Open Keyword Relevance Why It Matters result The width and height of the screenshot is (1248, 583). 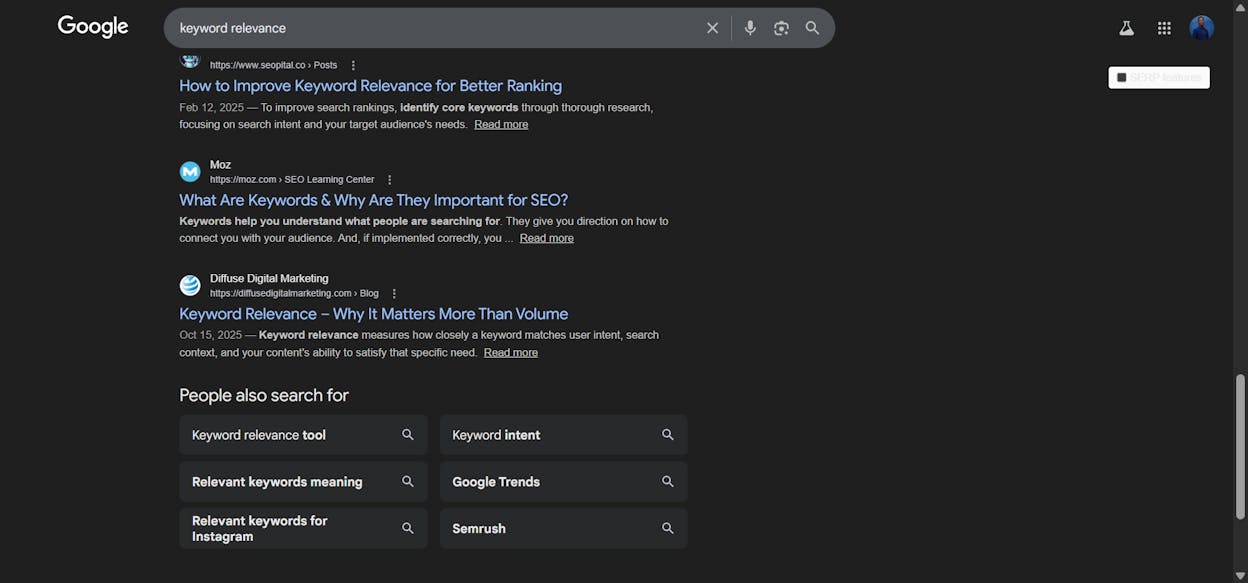click(x=374, y=314)
